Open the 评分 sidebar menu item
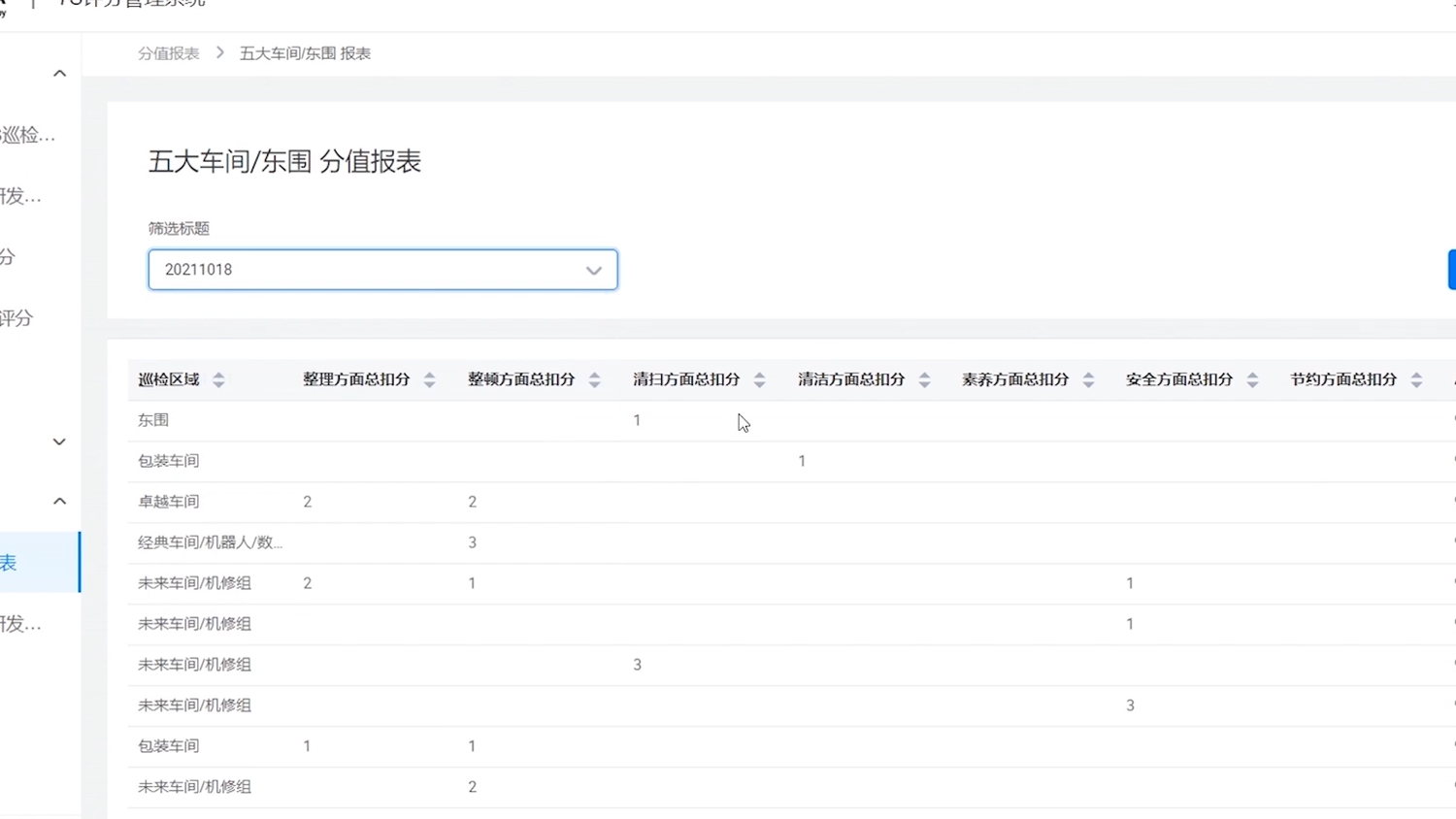 17,317
